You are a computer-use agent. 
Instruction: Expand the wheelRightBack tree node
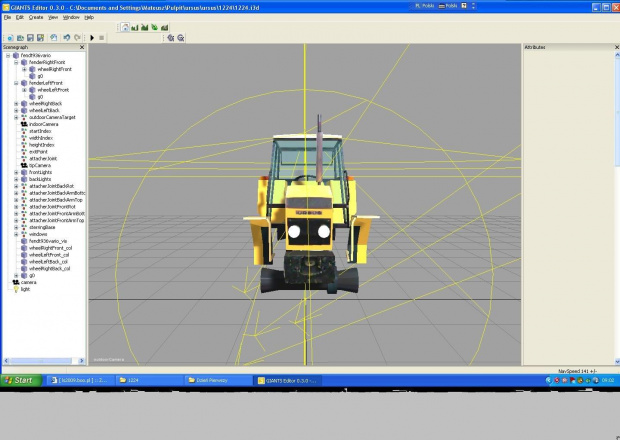[x=16, y=103]
